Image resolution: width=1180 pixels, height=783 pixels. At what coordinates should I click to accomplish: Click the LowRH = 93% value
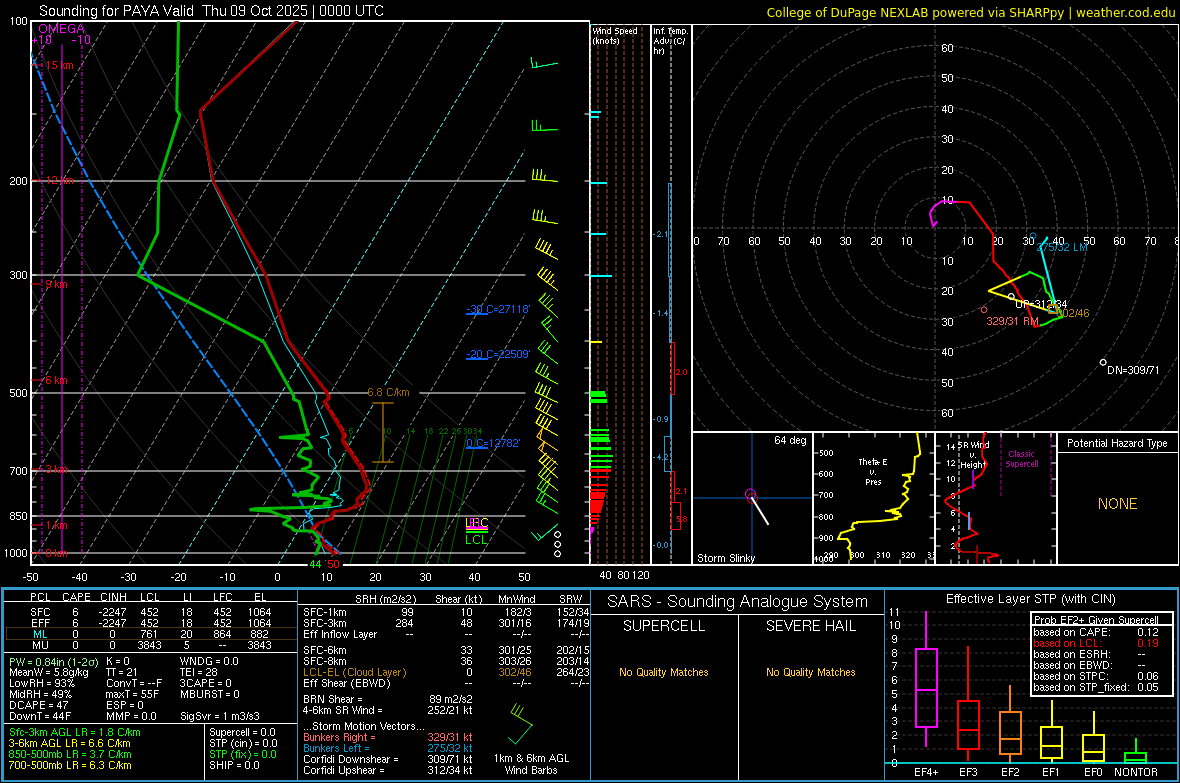[42, 684]
